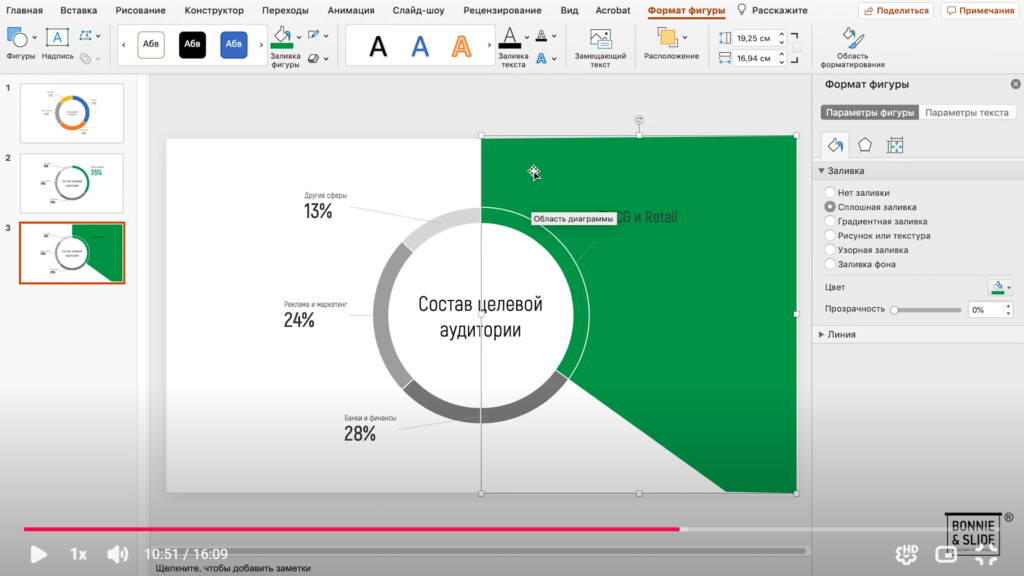The height and width of the screenshot is (576, 1024).
Task: Show next WordArt styles in gallery
Action: [x=488, y=45]
